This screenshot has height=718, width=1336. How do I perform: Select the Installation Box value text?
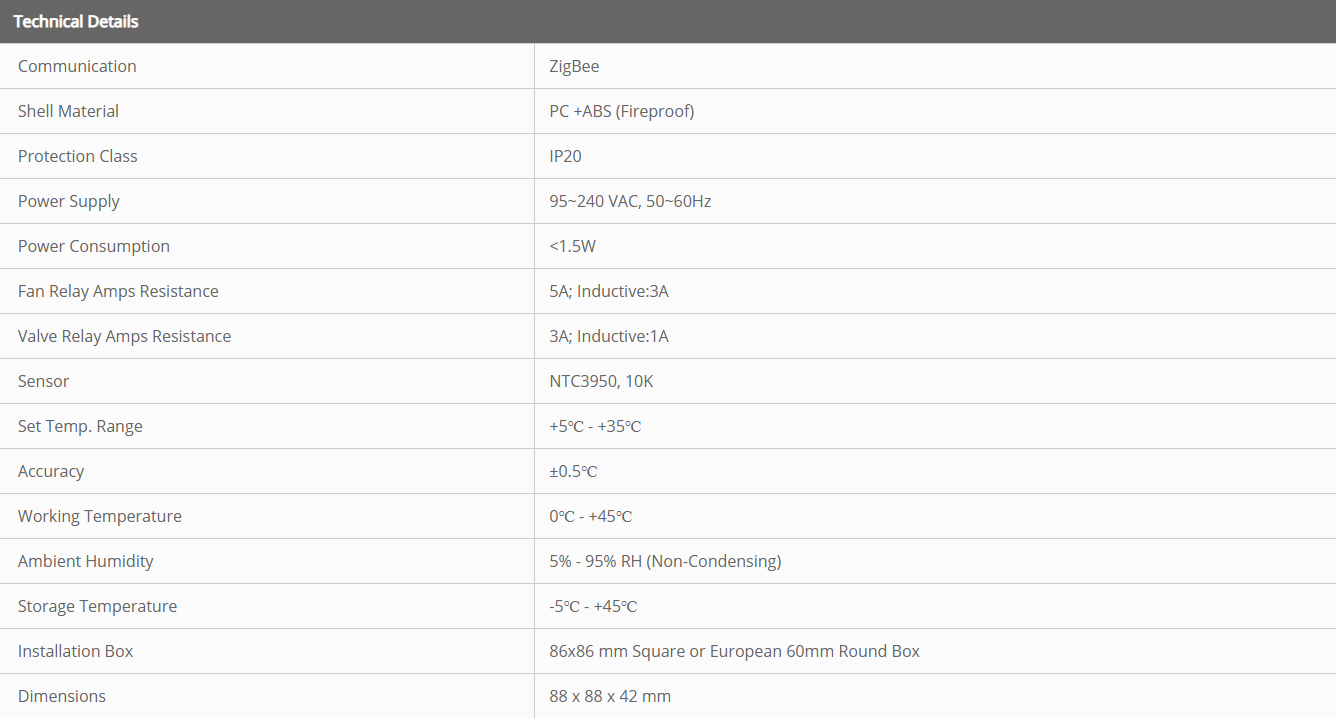(734, 651)
